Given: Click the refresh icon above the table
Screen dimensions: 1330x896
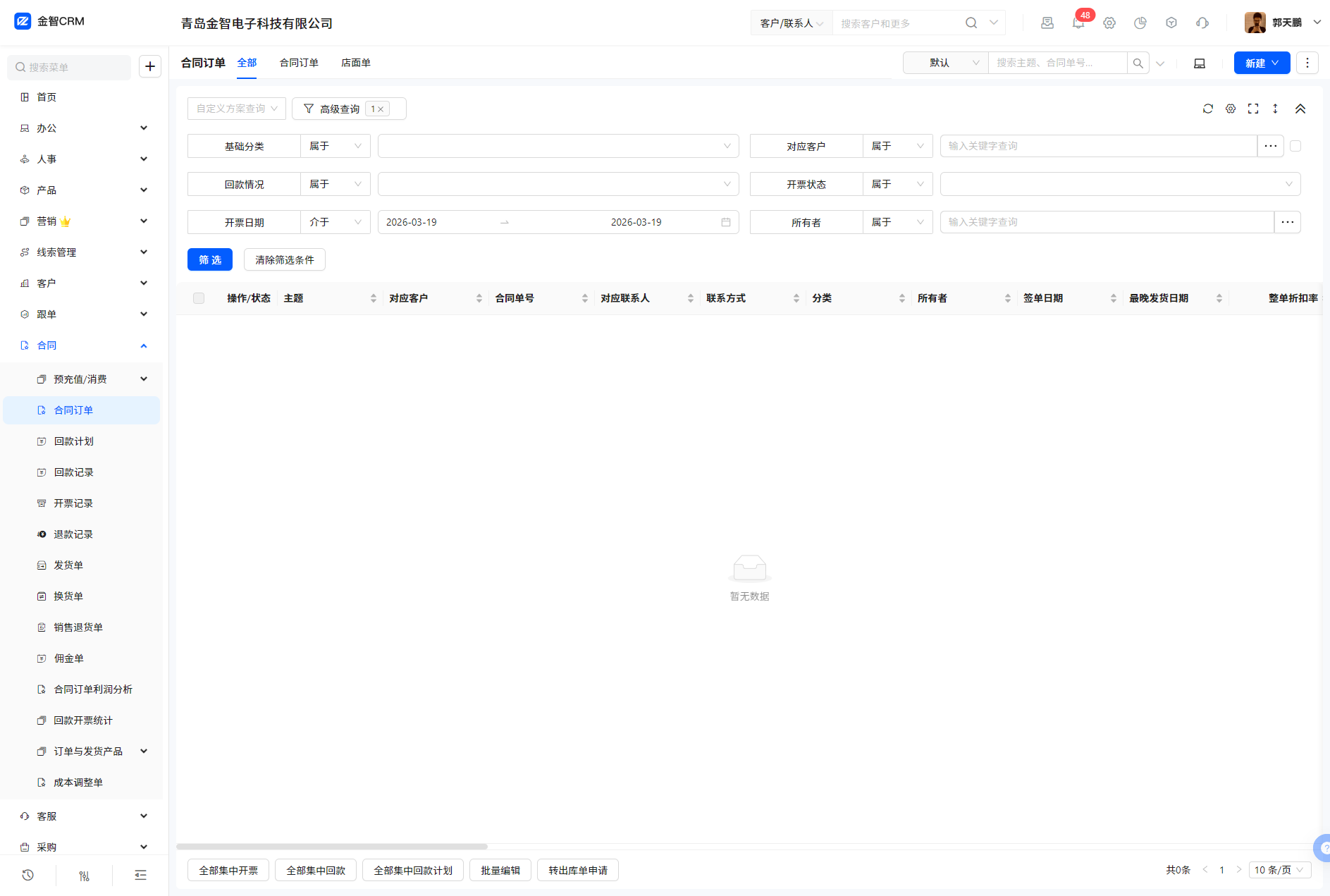Looking at the screenshot, I should [1208, 109].
